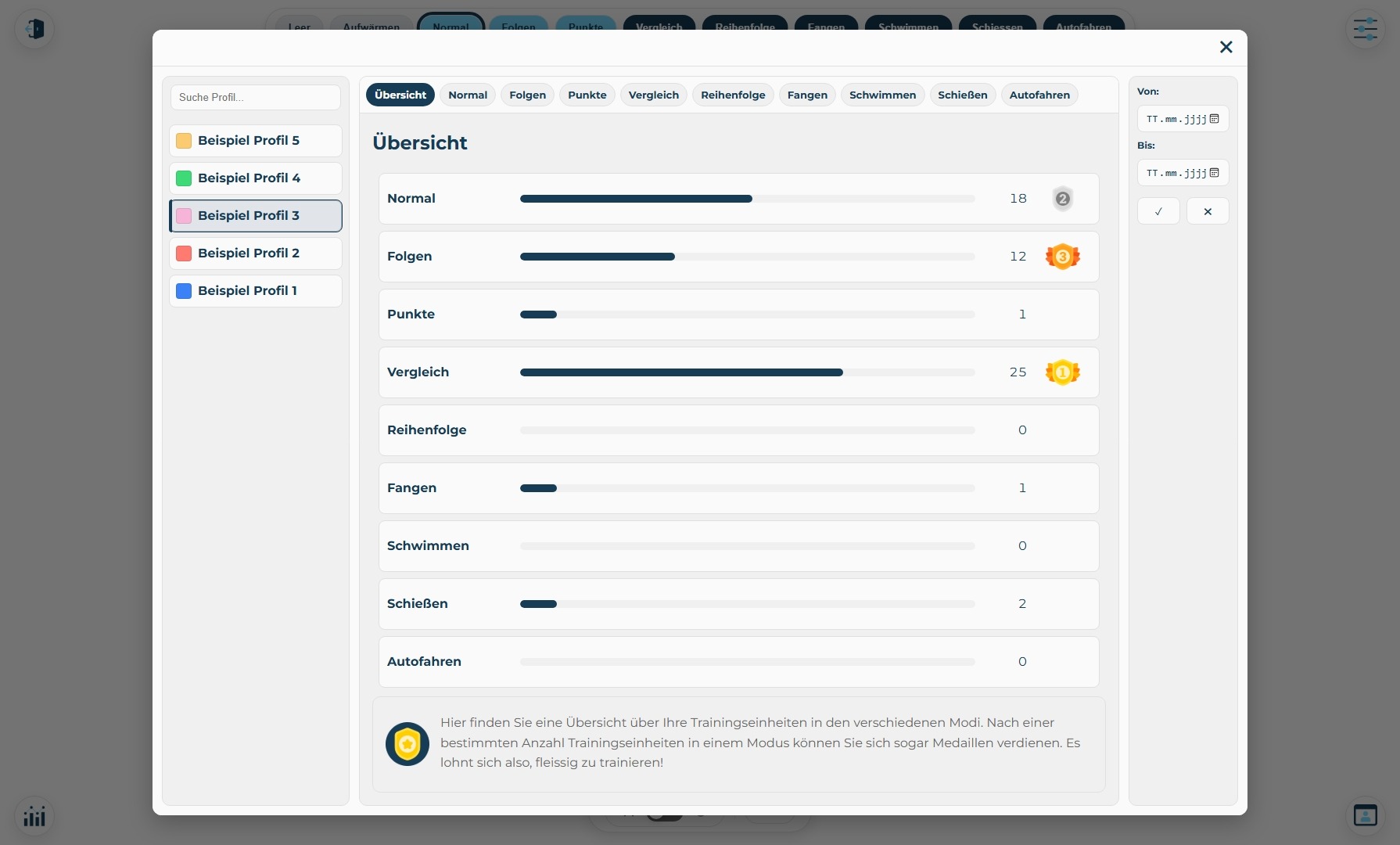This screenshot has height=845, width=1400.
Task: Open calendar picker in Bis date field
Action: (x=1214, y=173)
